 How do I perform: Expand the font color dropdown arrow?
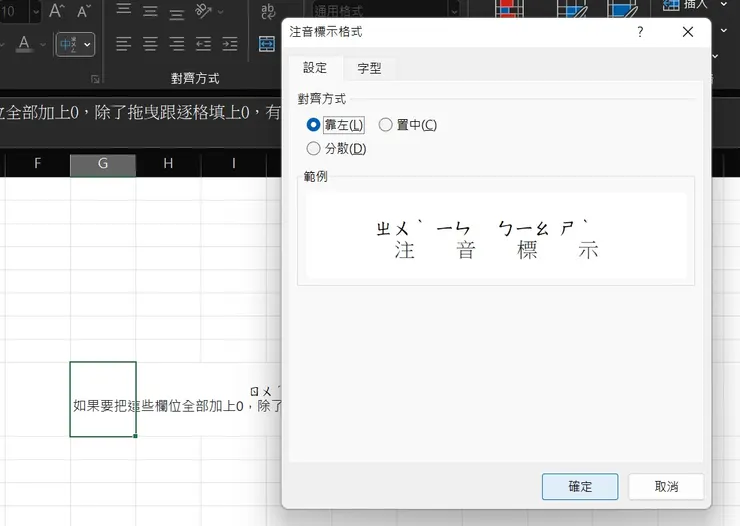(x=43, y=45)
